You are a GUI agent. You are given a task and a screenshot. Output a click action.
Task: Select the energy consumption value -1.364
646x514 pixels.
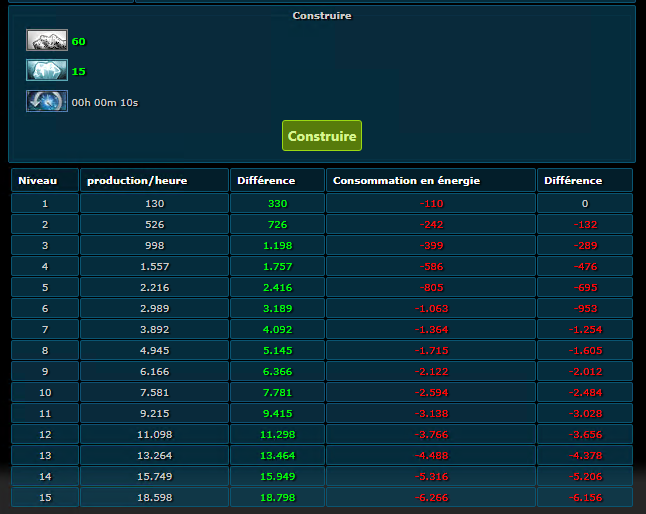tap(431, 329)
